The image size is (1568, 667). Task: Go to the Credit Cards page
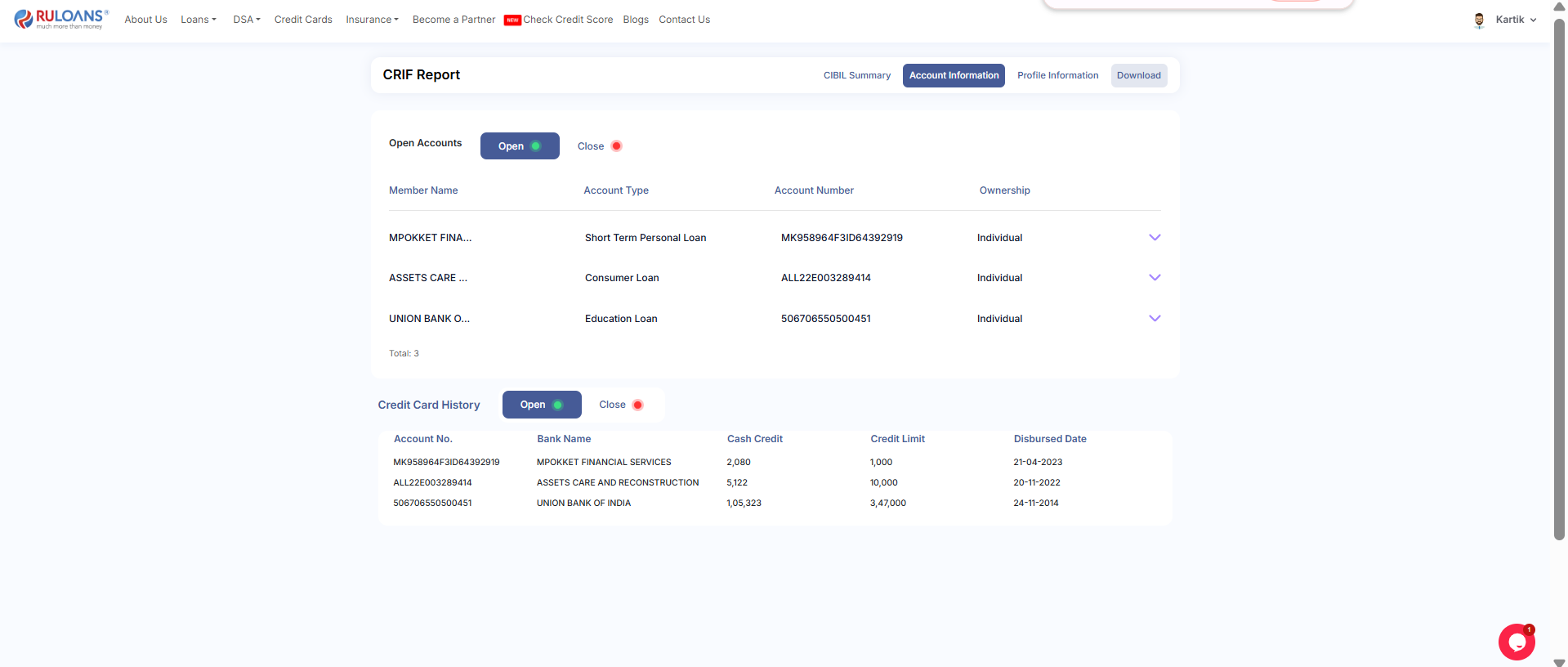click(x=303, y=20)
